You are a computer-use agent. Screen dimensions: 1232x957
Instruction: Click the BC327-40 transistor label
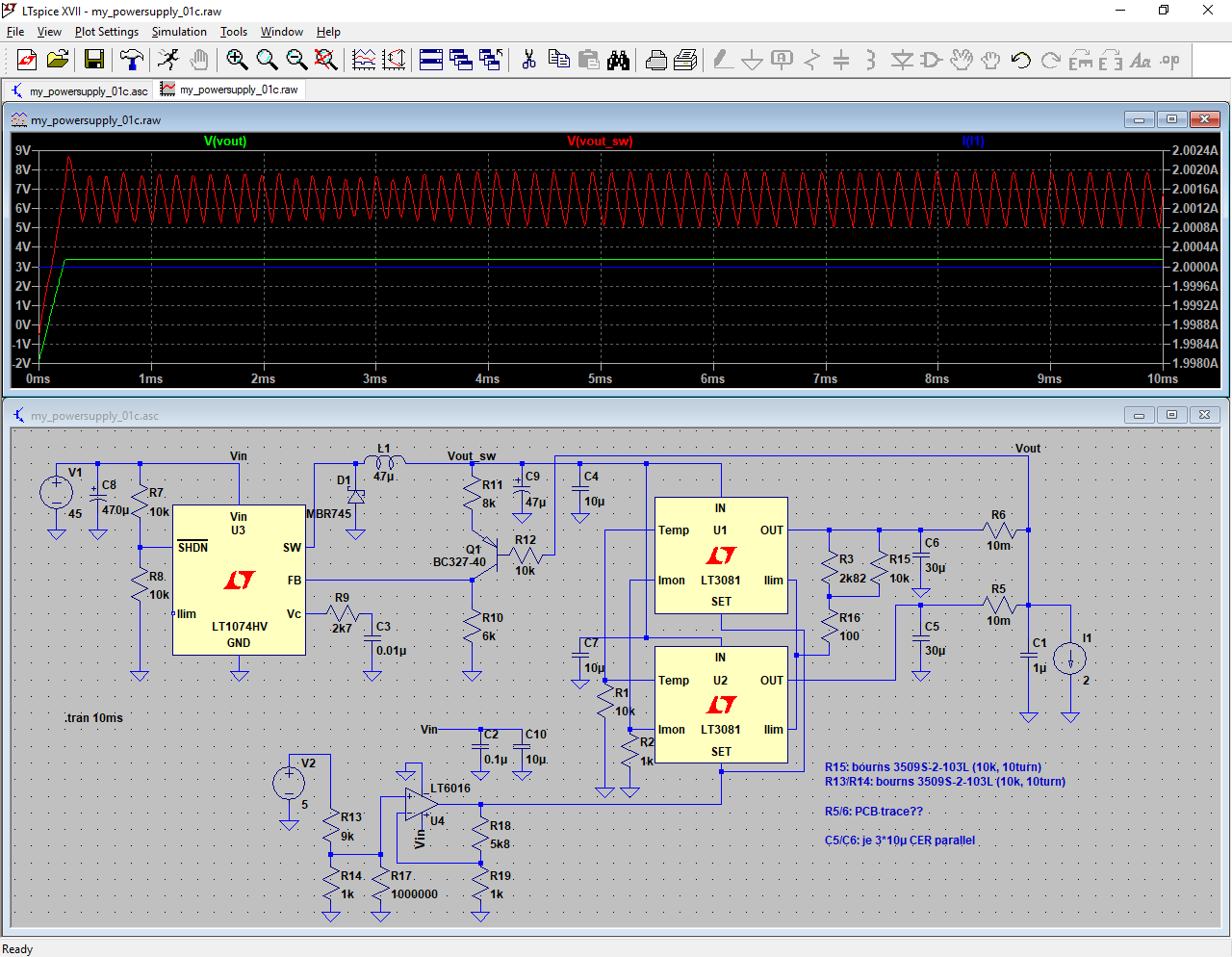pyautogui.click(x=459, y=562)
